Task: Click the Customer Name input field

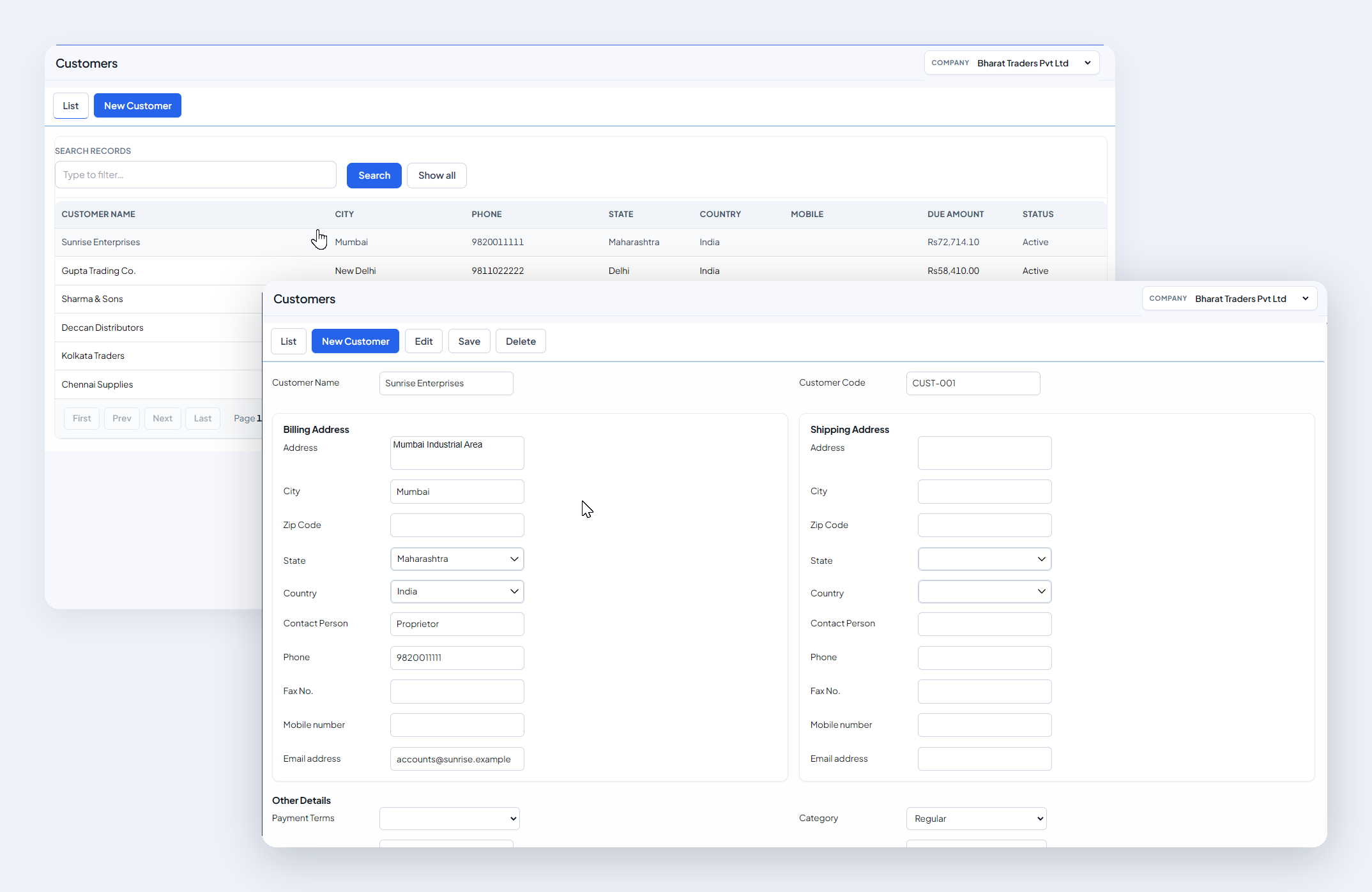Action: click(x=446, y=384)
